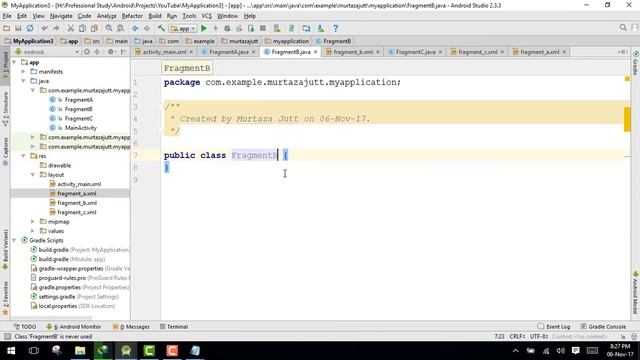Screen dimensions: 640x360
Task: Expand the values folder arrow
Action: click(x=33, y=231)
